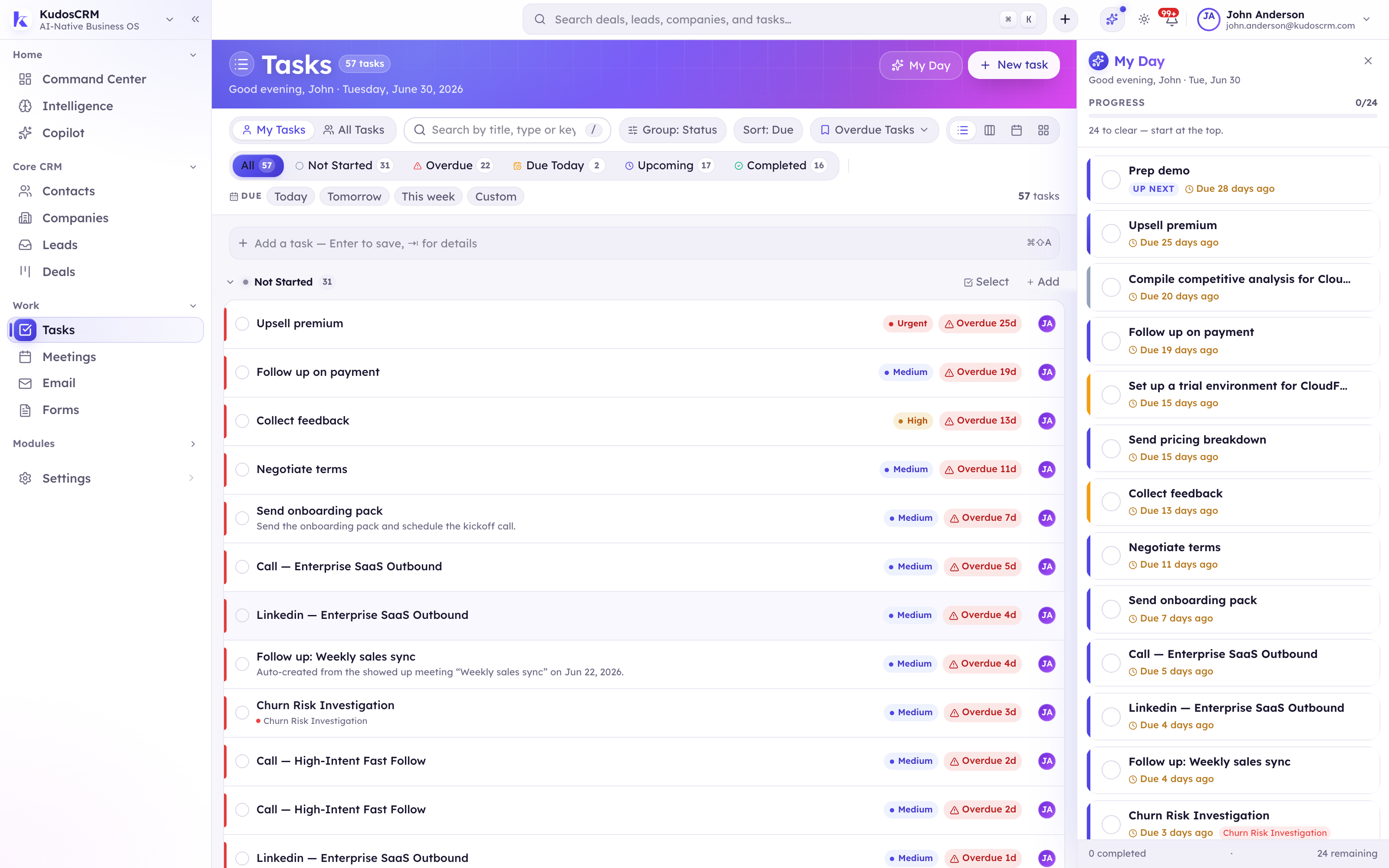Click Select in Not Started group
This screenshot has width=1389, height=868.
click(986, 282)
